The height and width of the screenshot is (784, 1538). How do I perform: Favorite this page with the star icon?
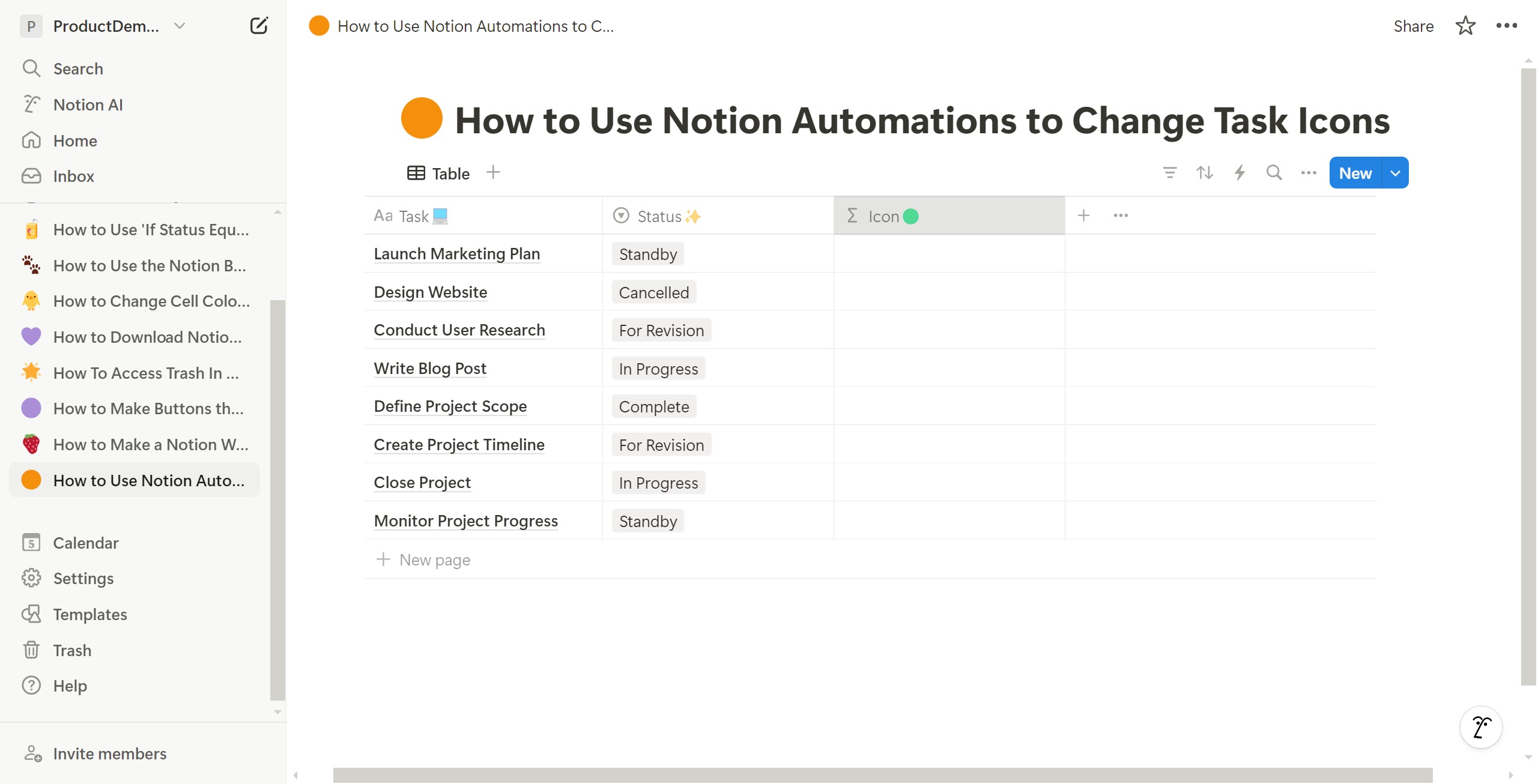tap(1465, 26)
